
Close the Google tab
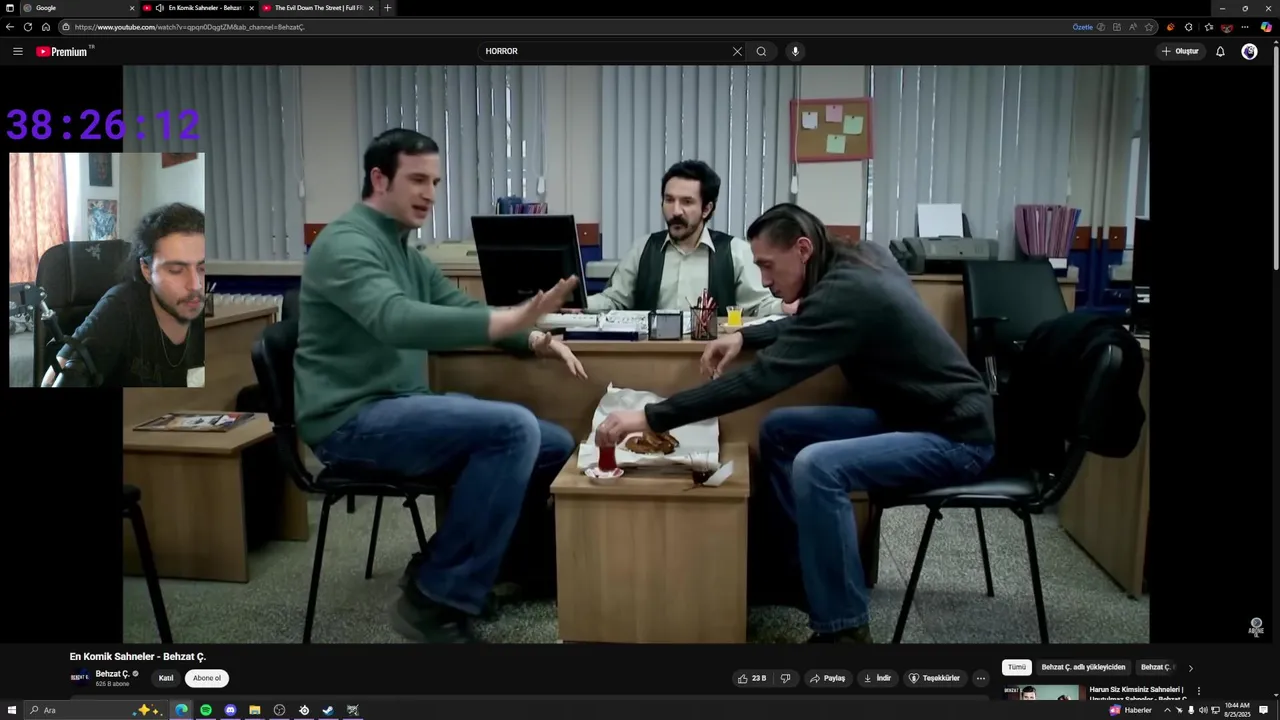click(x=131, y=8)
